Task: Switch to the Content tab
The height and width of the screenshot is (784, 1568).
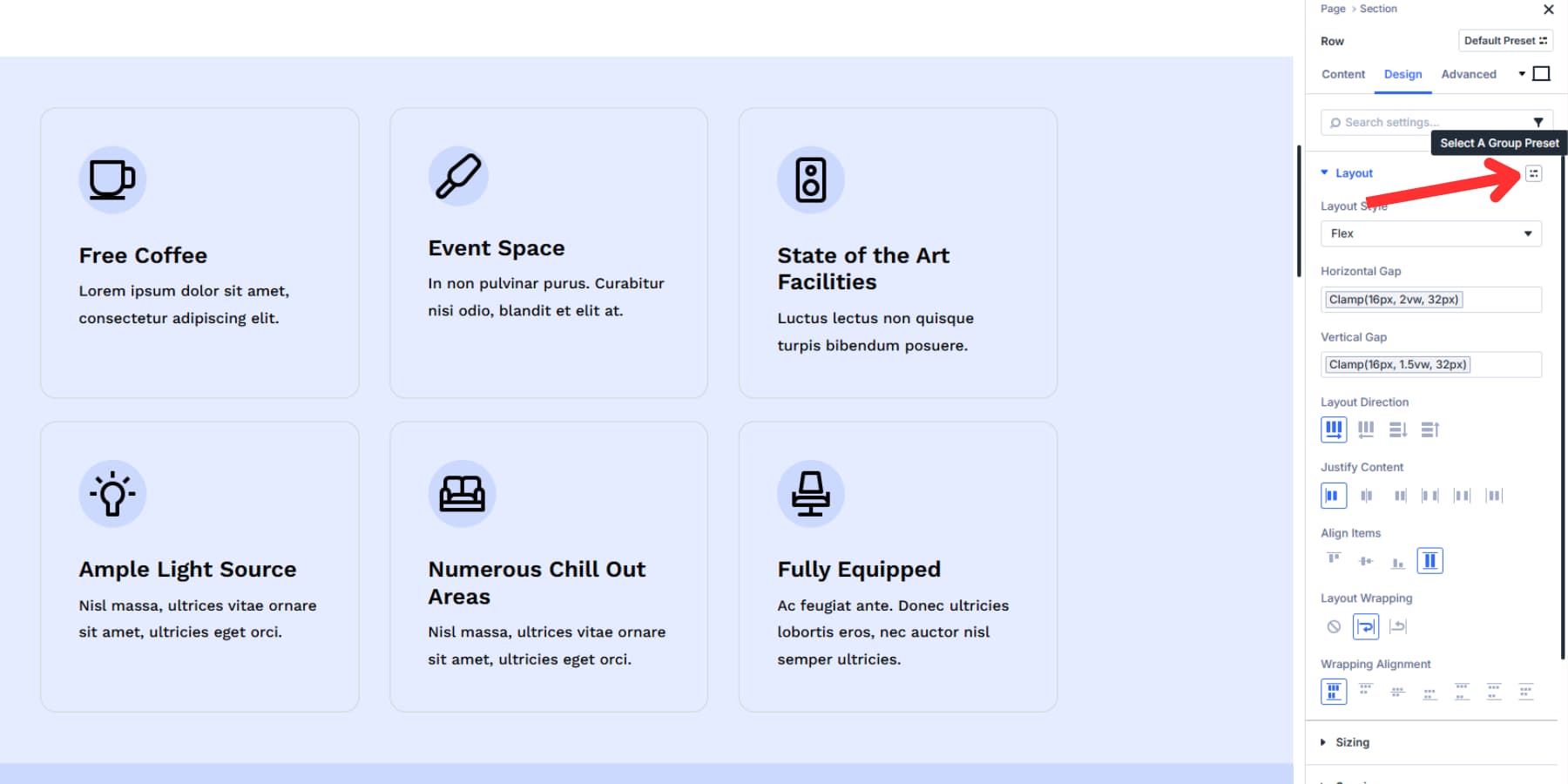Action: pos(1342,74)
